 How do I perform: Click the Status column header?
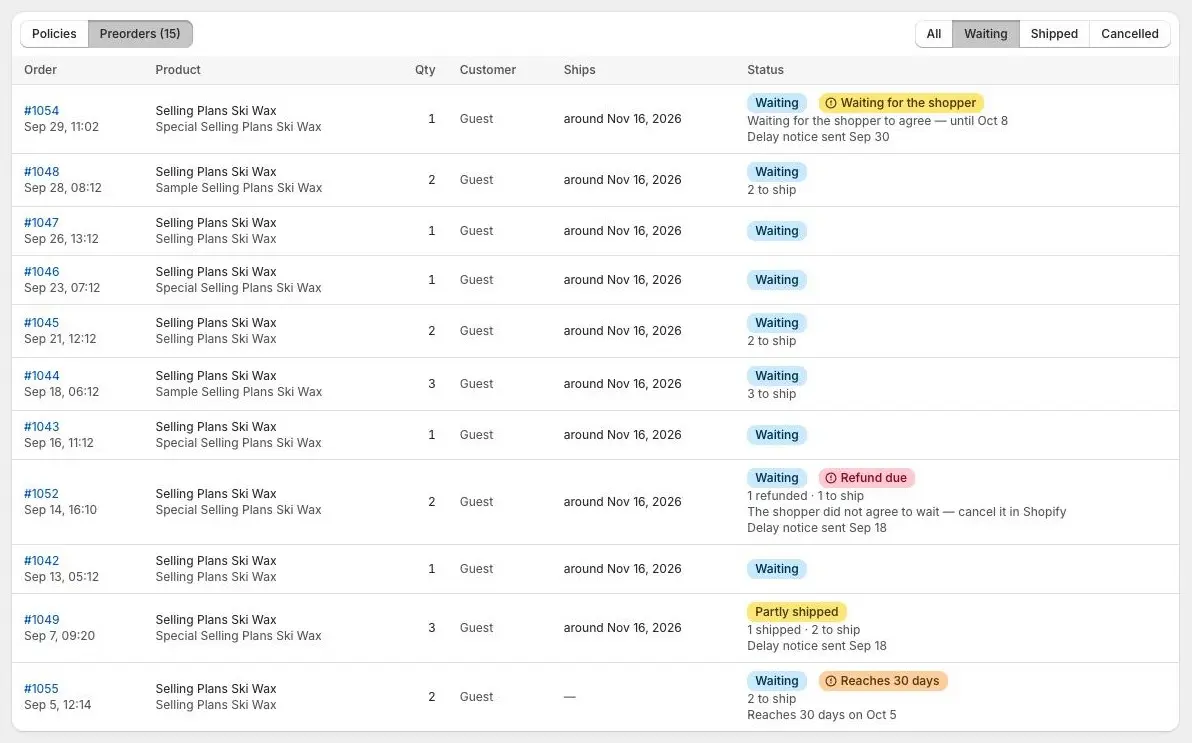click(765, 69)
